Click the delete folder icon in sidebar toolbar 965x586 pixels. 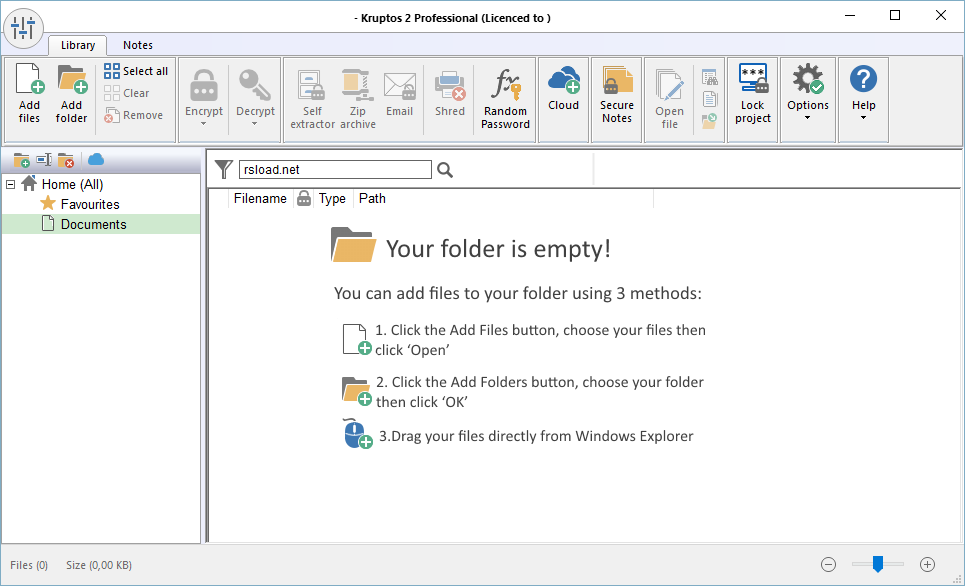[x=66, y=160]
